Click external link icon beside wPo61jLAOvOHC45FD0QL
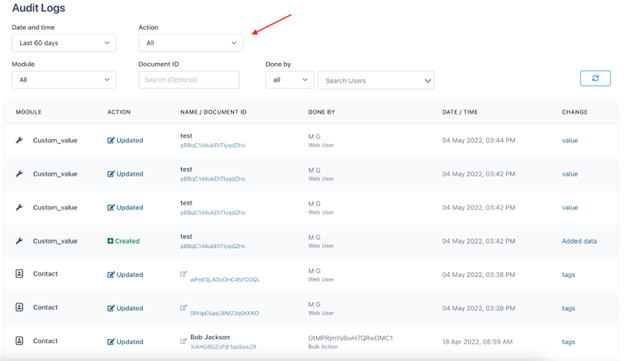Viewport: 624px width, 361px height. [x=183, y=274]
